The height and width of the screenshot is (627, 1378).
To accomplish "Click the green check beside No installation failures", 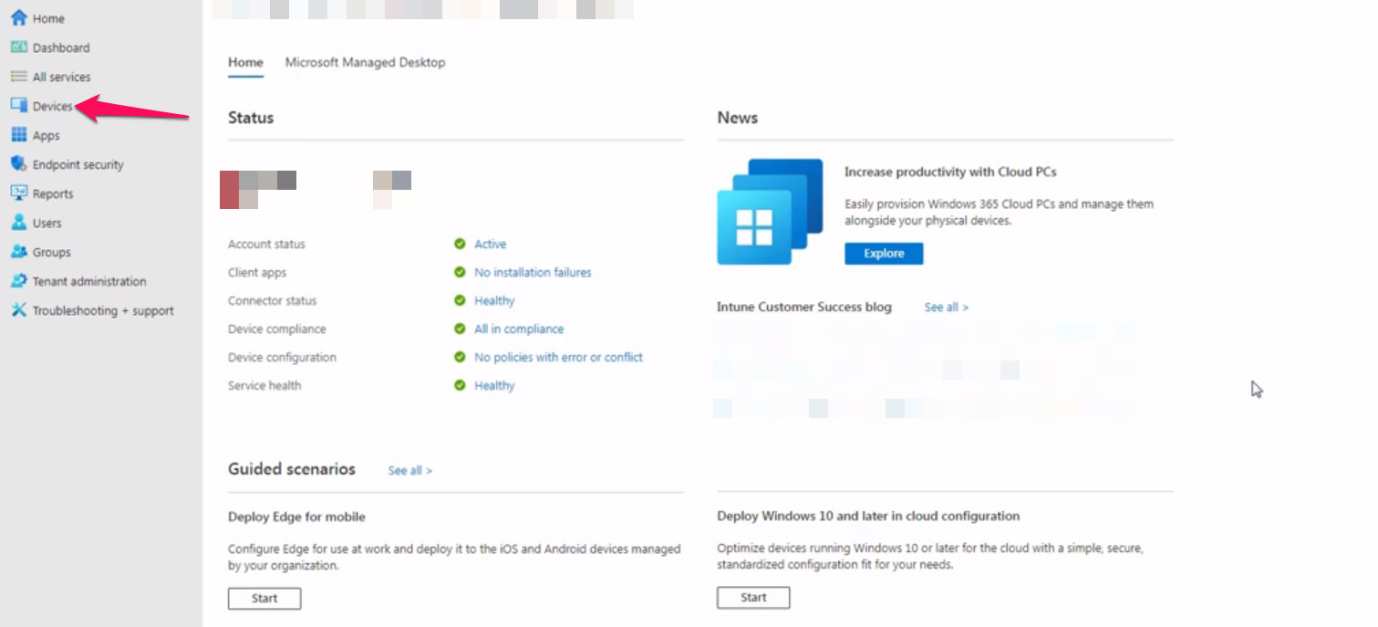I will pyautogui.click(x=460, y=272).
